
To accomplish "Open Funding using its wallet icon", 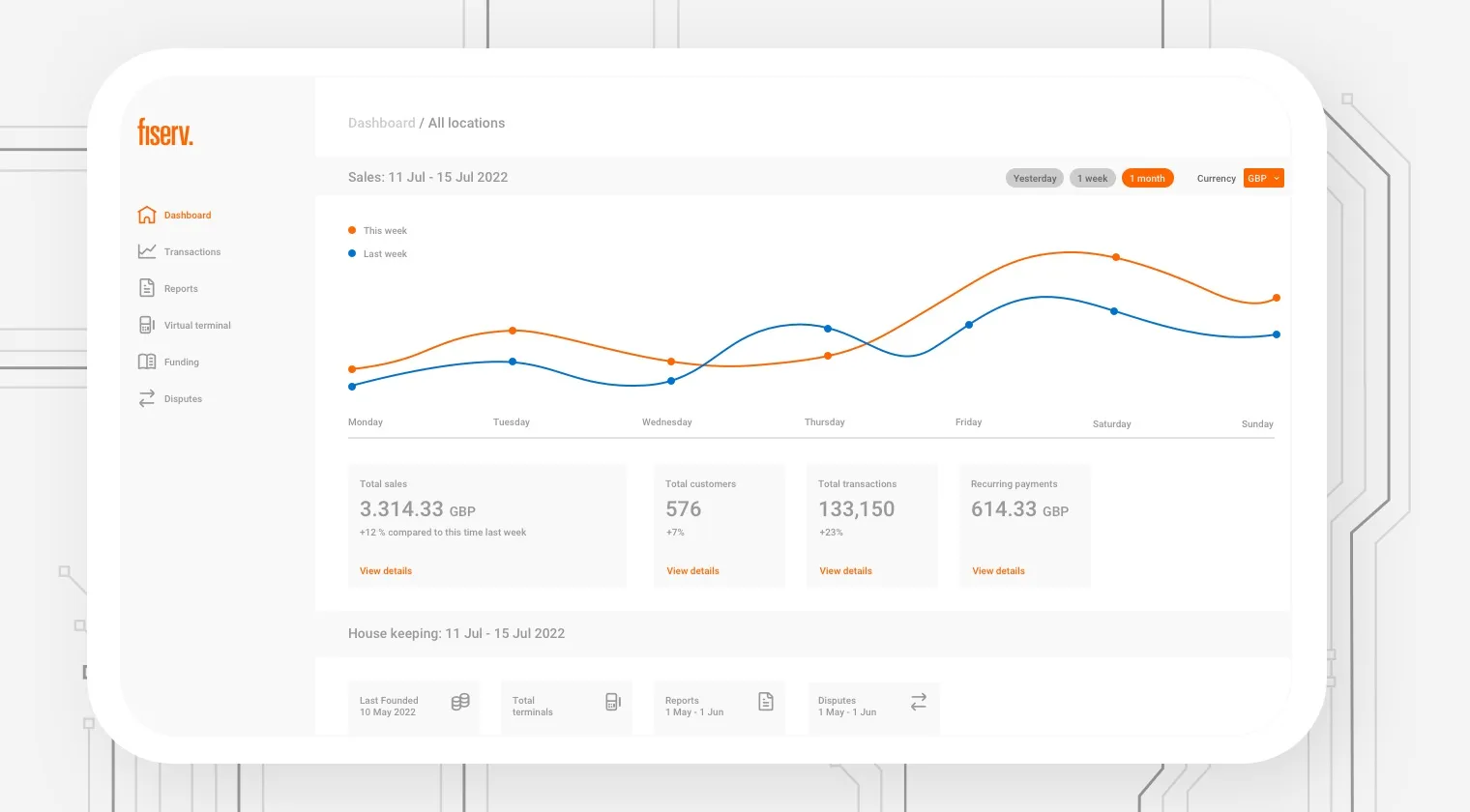I will (147, 361).
